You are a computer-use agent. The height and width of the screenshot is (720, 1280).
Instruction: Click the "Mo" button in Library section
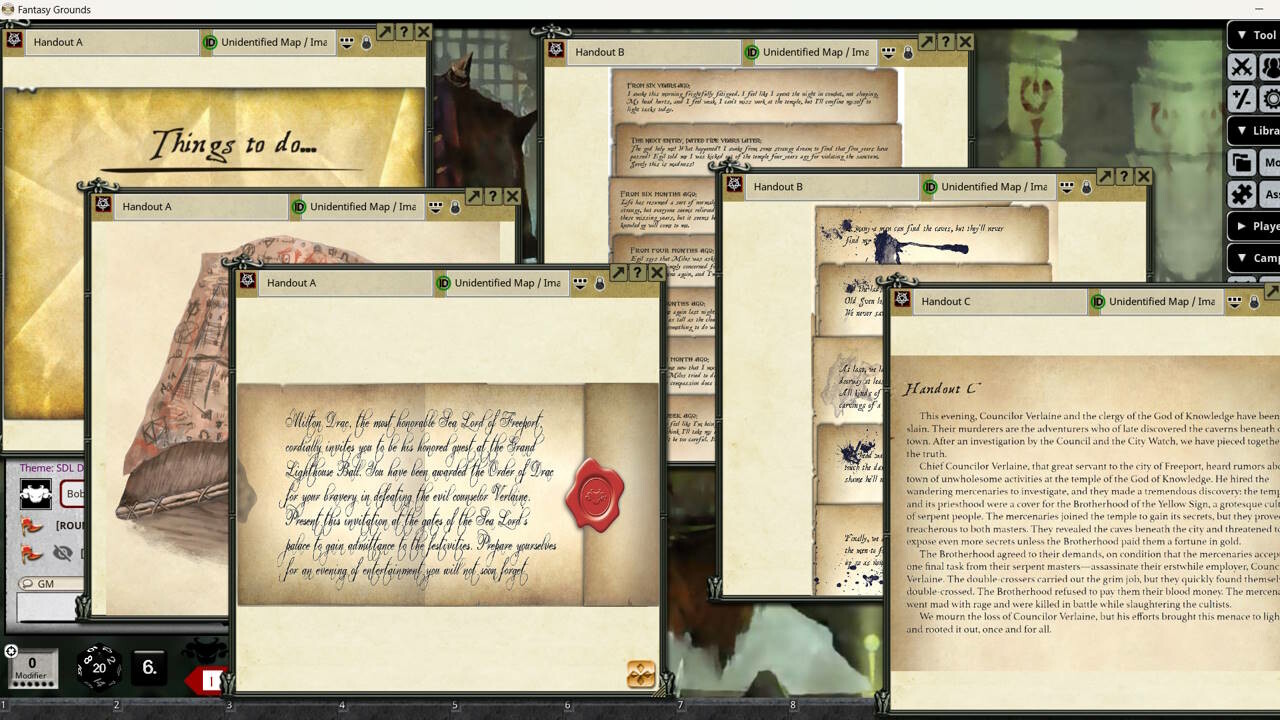[1269, 162]
